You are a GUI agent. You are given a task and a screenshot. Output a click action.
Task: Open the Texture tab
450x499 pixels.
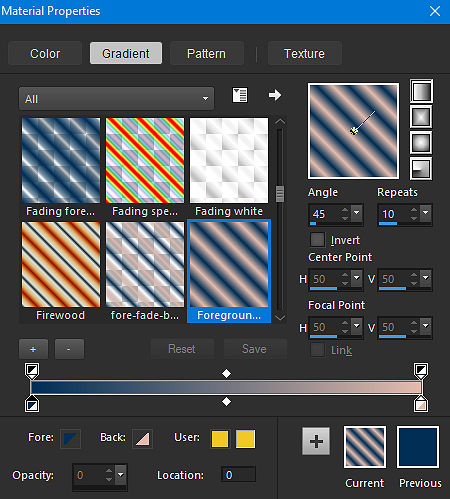pyautogui.click(x=304, y=53)
